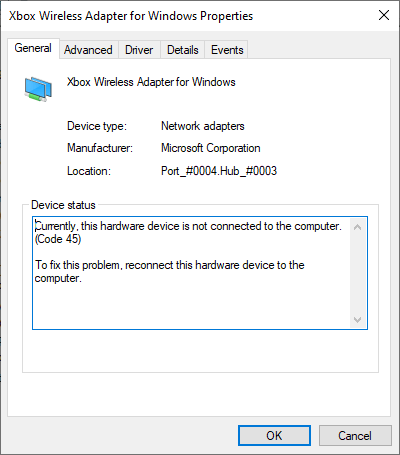The height and width of the screenshot is (455, 400).
Task: Click the Code 45 error text
Action: click(58, 239)
